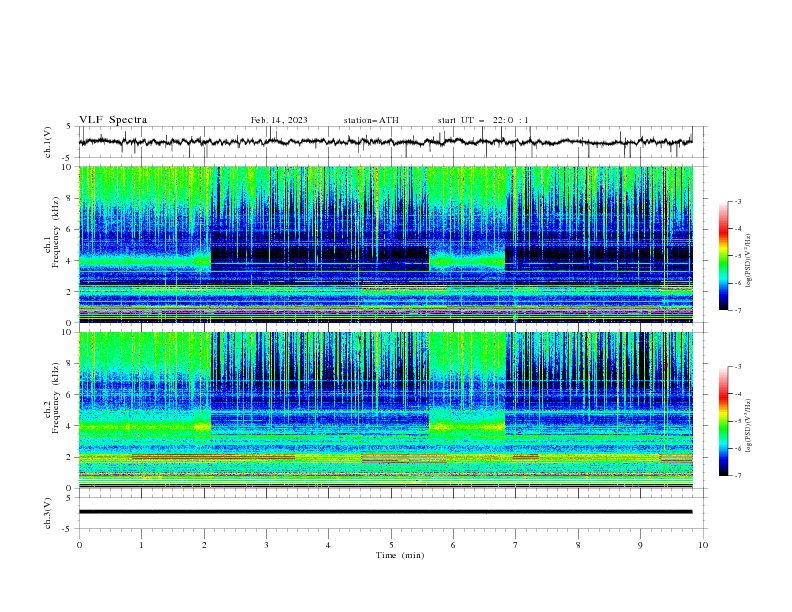Click the "ch.3(V)" waveform axis label
This screenshot has width=792, height=612.
pyautogui.click(x=48, y=513)
